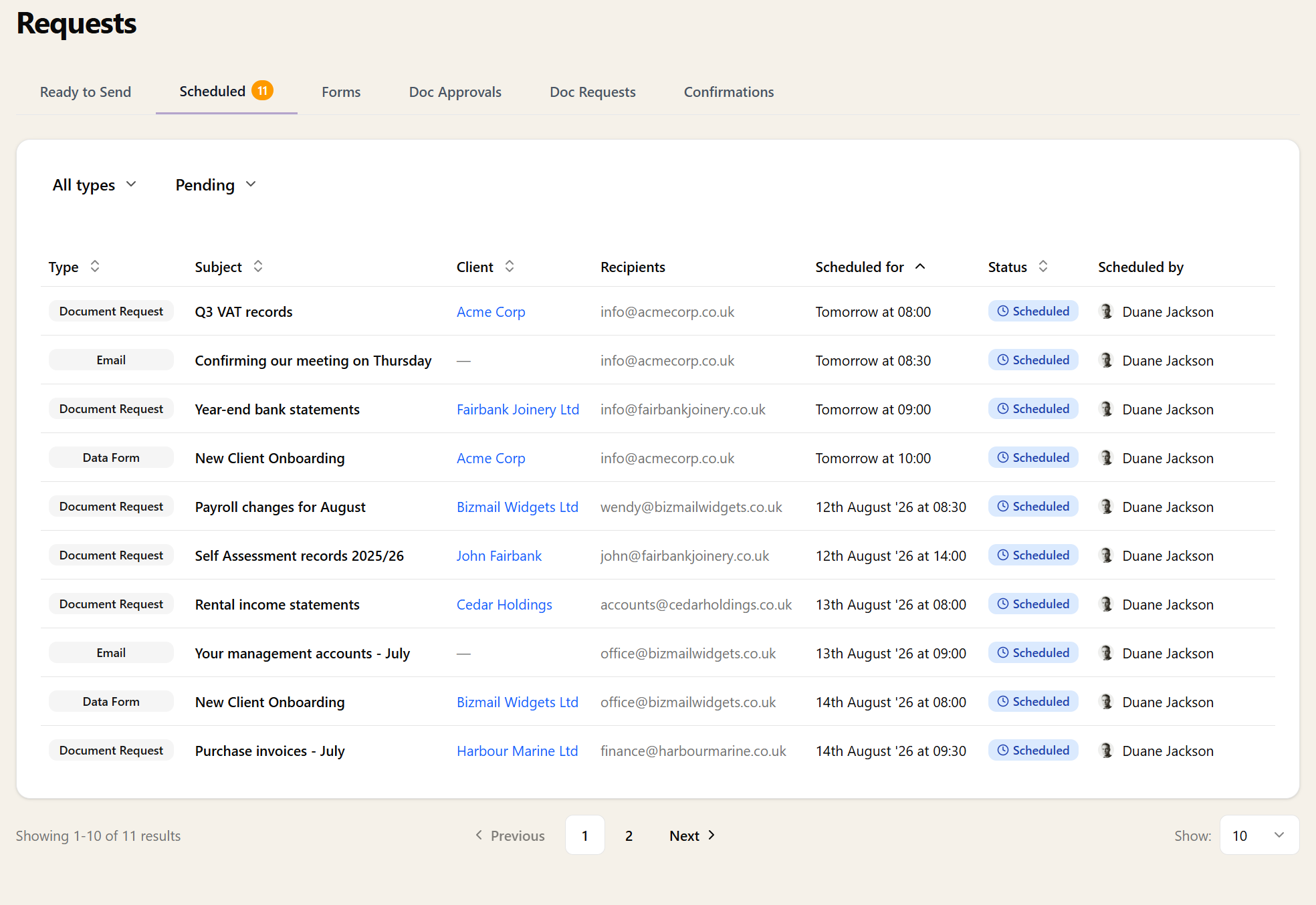Image resolution: width=1316 pixels, height=905 pixels.
Task: Open Year-end bank statements request
Action: 278,410
